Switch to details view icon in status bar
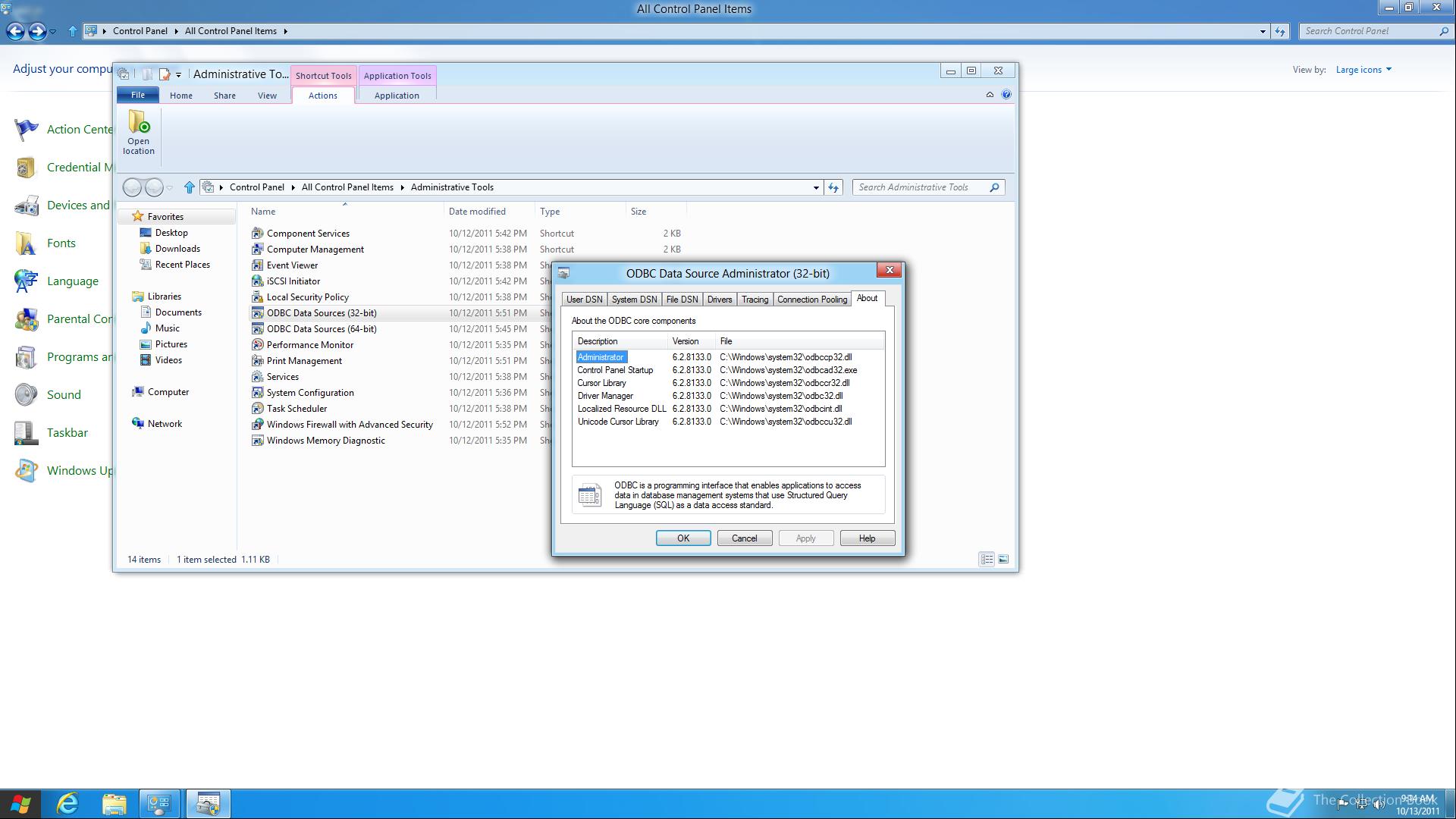This screenshot has height=819, width=1456. [987, 560]
